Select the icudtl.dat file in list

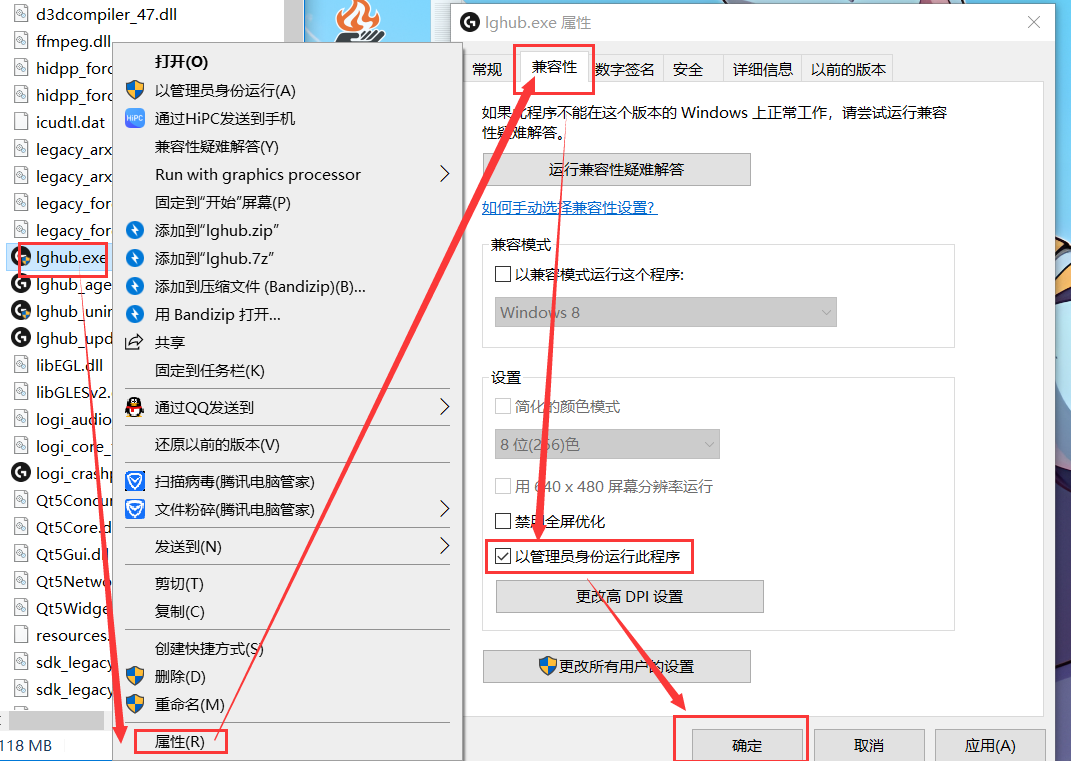pos(70,123)
